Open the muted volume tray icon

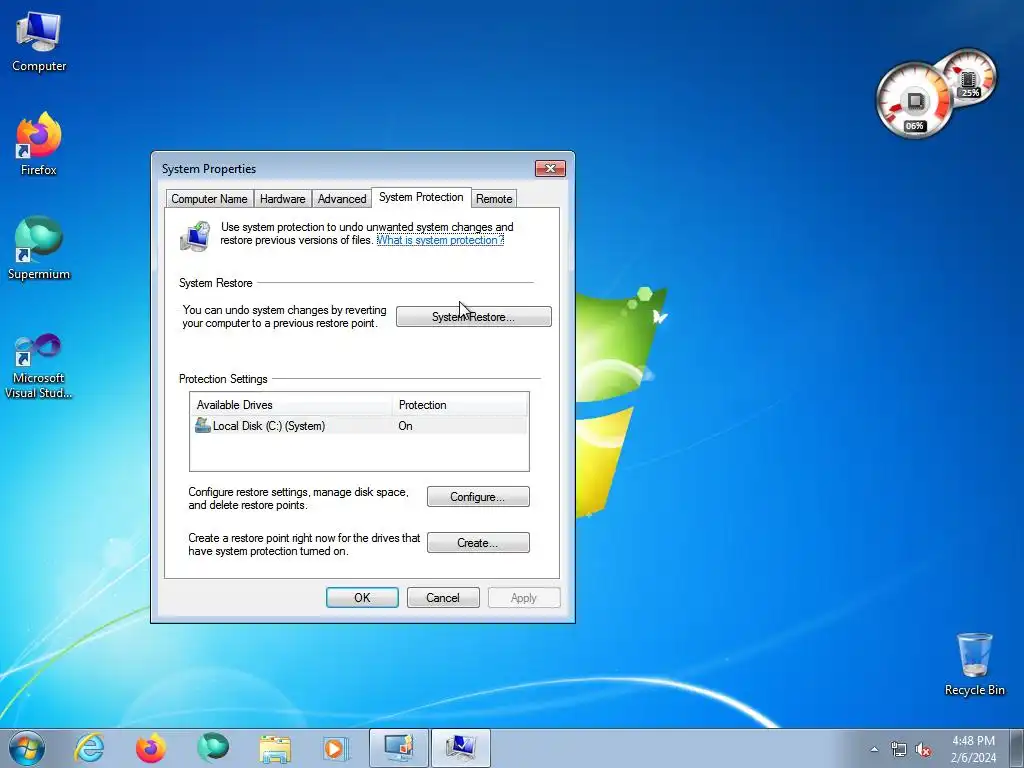click(x=923, y=750)
